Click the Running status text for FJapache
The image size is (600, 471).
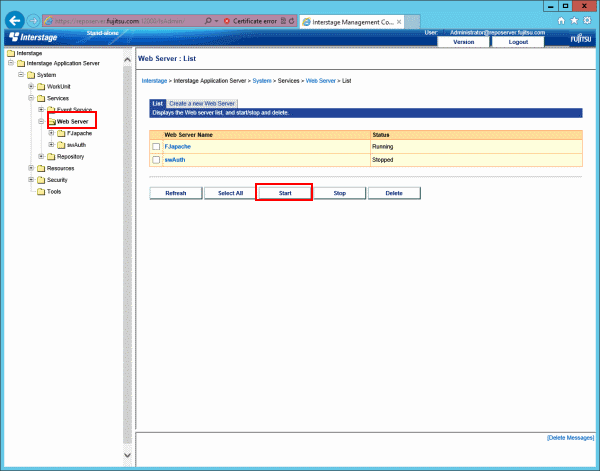(382, 147)
